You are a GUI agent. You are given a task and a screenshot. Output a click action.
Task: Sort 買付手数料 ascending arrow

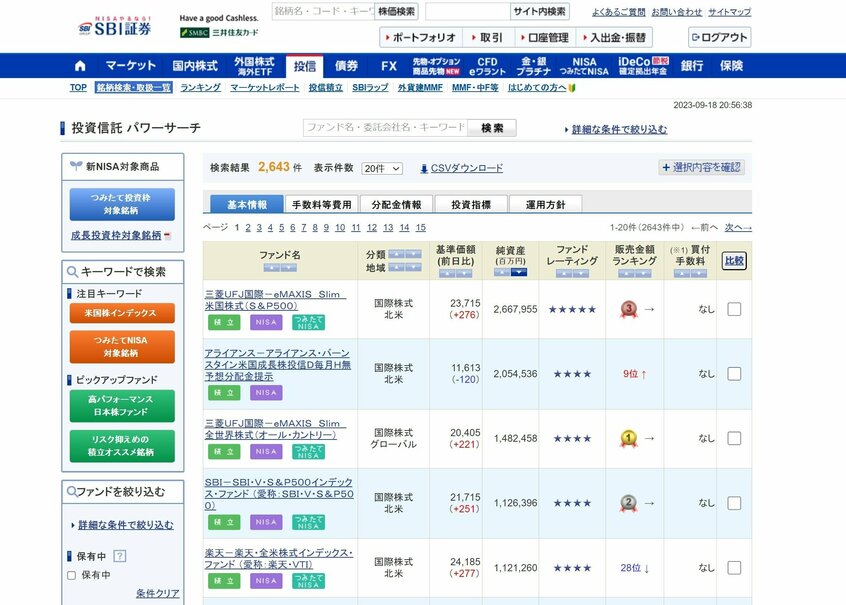[x=682, y=274]
